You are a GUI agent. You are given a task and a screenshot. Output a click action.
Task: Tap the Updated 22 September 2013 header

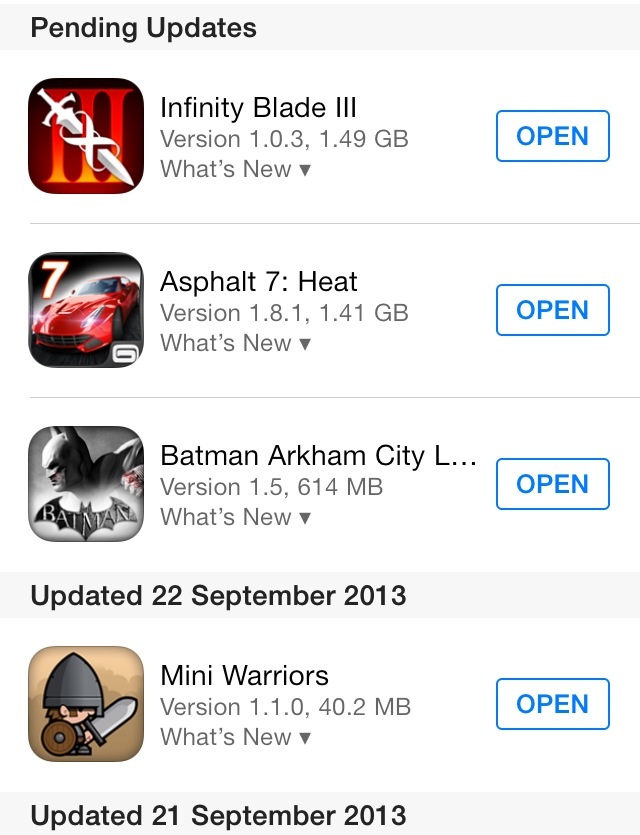[320, 595]
